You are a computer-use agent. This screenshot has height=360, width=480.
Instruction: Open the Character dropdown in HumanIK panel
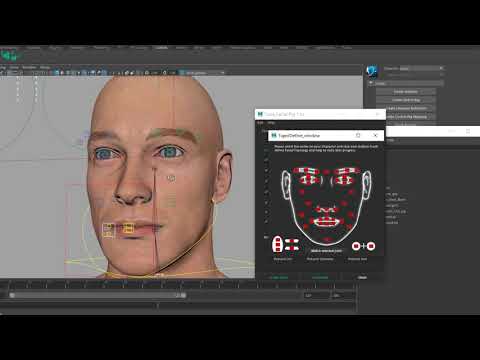422,68
